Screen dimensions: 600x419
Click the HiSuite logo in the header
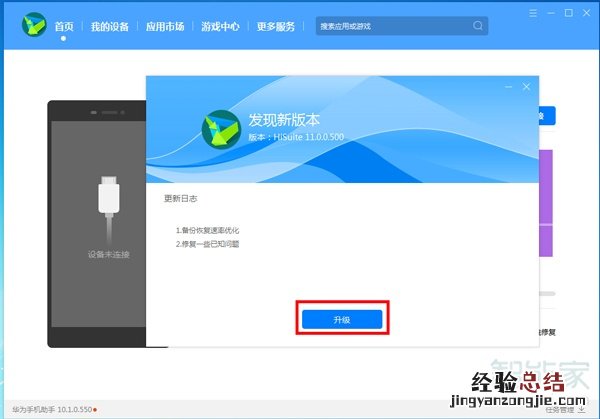34,24
